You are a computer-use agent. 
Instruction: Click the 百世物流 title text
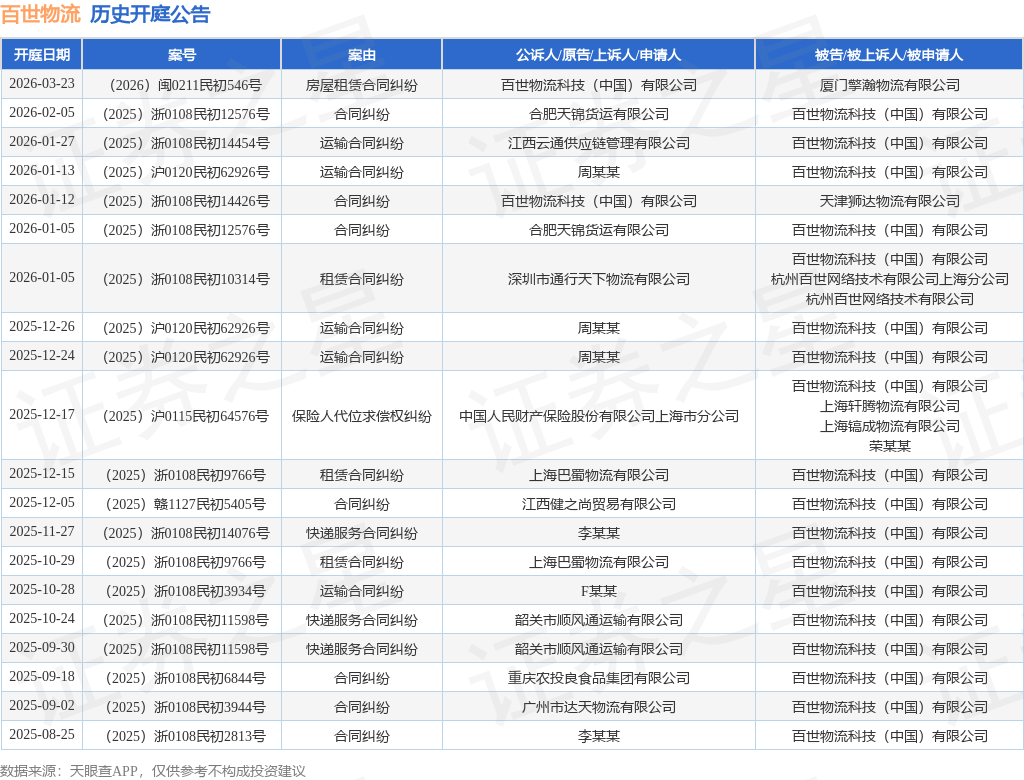click(x=40, y=14)
